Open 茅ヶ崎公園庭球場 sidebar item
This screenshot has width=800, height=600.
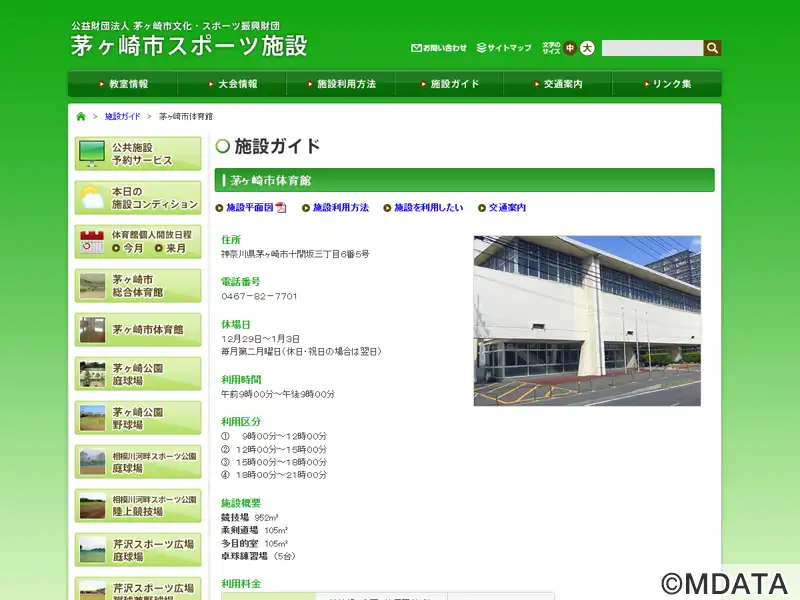138,374
